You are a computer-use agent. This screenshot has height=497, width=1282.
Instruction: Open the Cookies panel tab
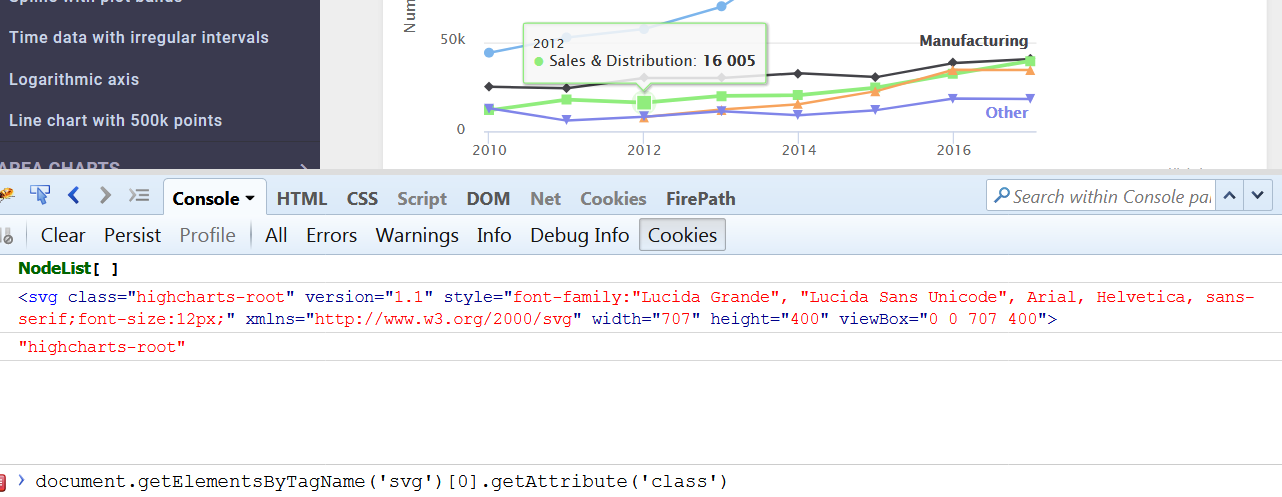click(x=613, y=199)
